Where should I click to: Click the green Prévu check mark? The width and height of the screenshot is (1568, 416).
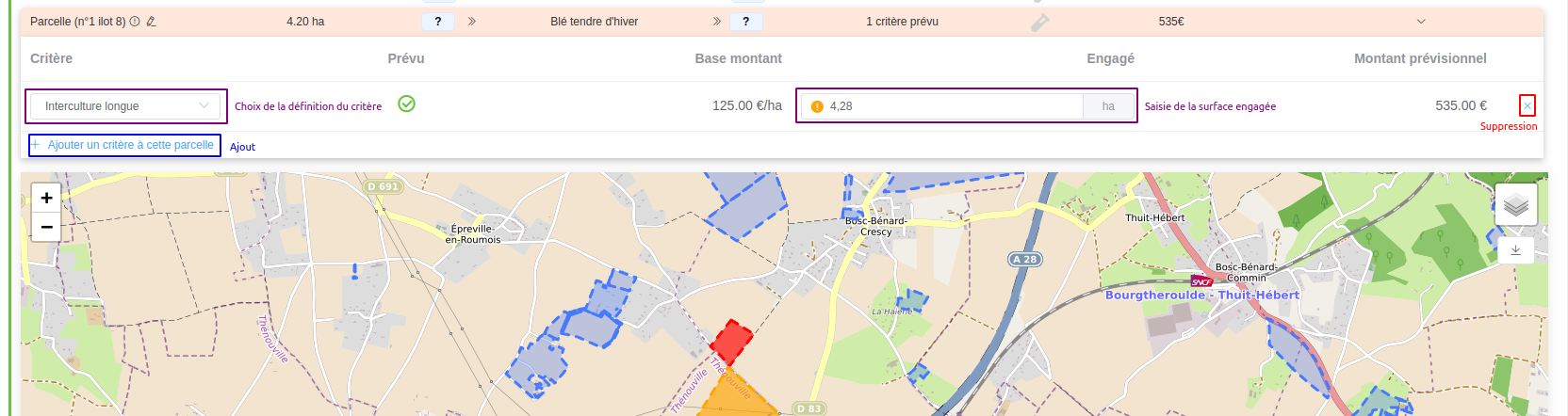406,104
